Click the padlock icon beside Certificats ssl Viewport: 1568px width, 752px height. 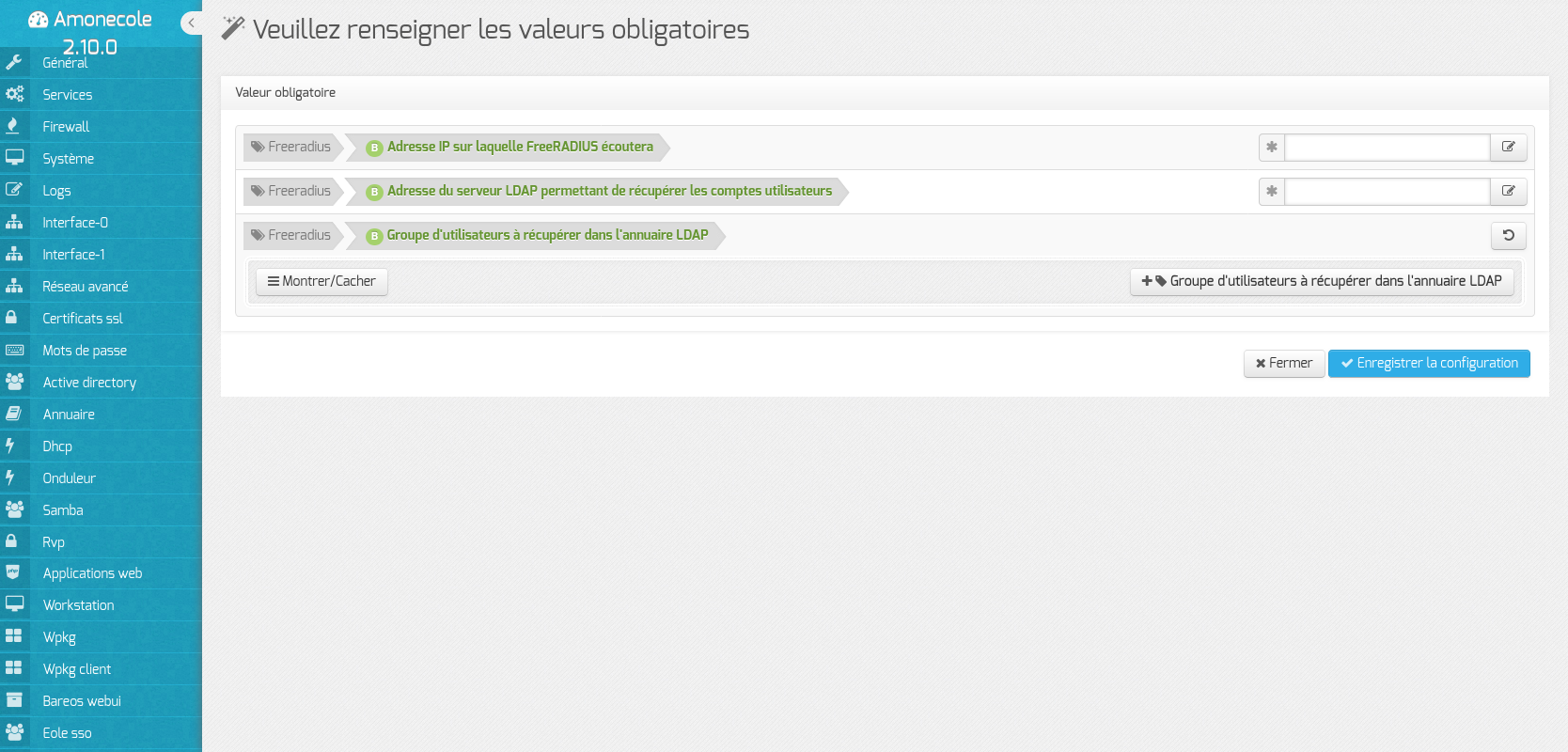coord(12,319)
